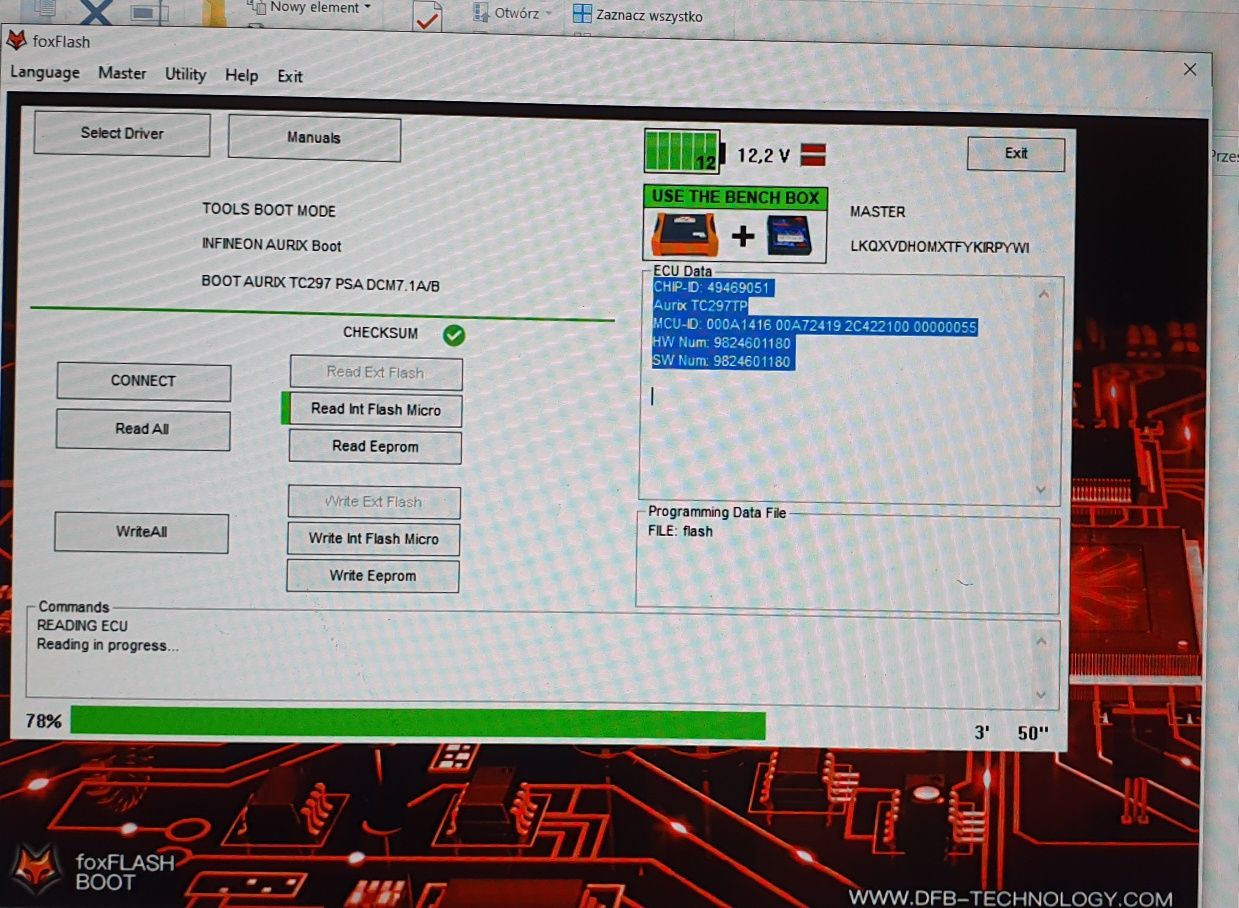Close the foxFlash window
The width and height of the screenshot is (1239, 908).
click(1190, 69)
